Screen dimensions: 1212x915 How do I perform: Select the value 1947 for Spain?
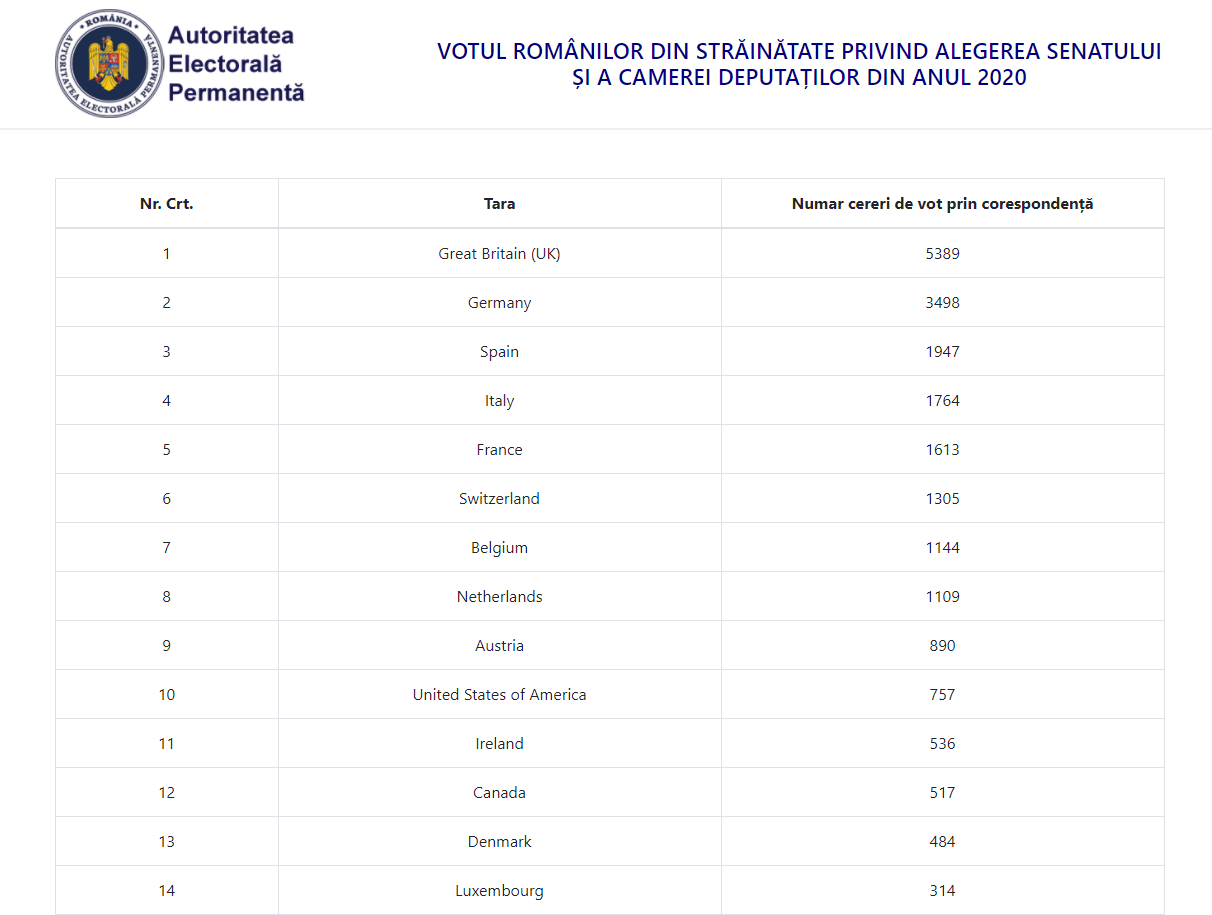pyautogui.click(x=942, y=352)
